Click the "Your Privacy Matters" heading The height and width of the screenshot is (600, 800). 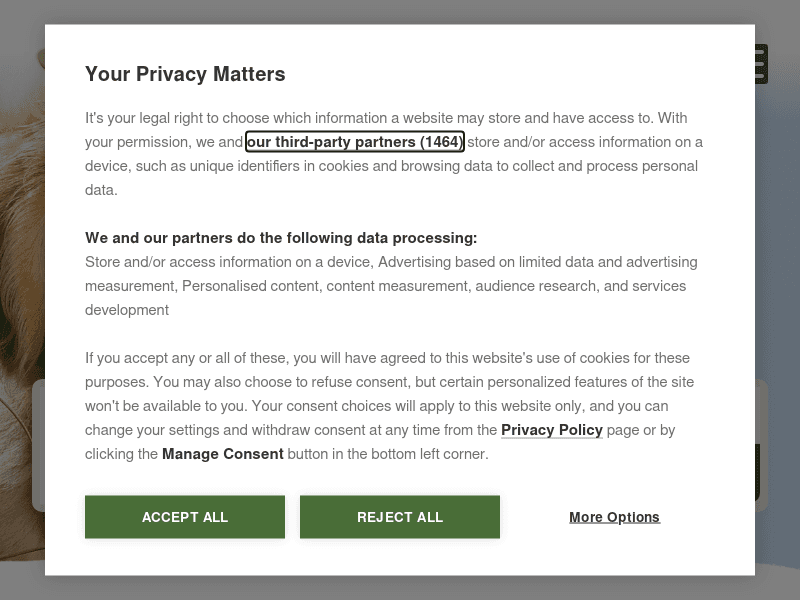(185, 74)
